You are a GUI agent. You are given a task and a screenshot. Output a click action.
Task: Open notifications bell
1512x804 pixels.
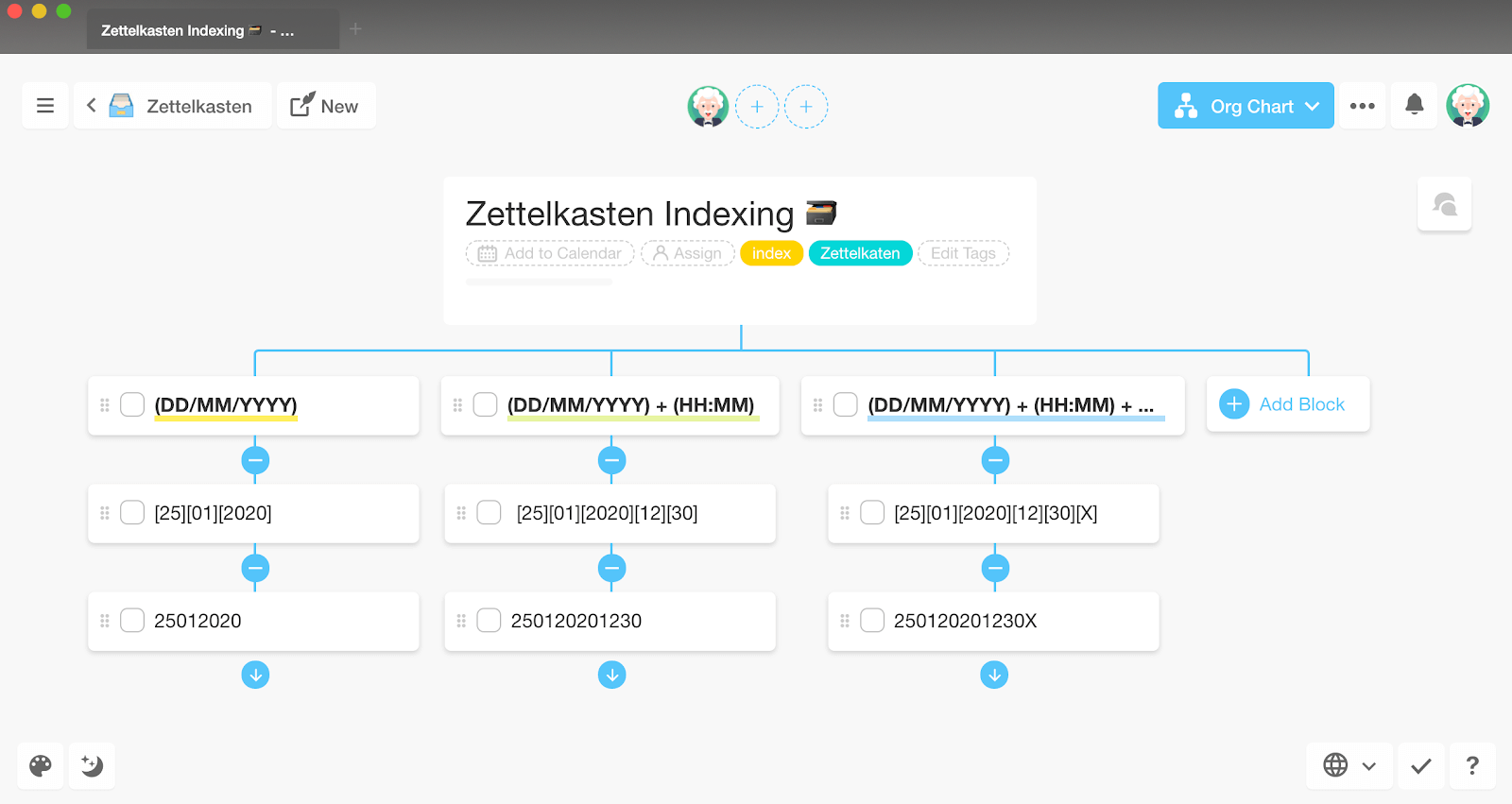(1415, 105)
